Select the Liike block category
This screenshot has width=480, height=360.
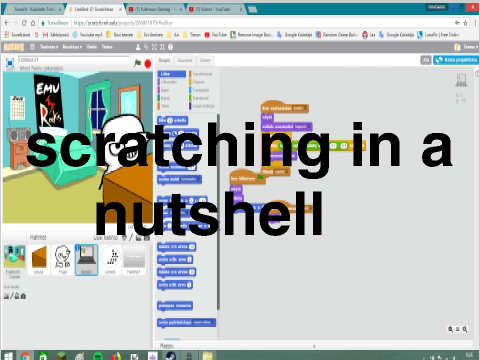pyautogui.click(x=172, y=74)
